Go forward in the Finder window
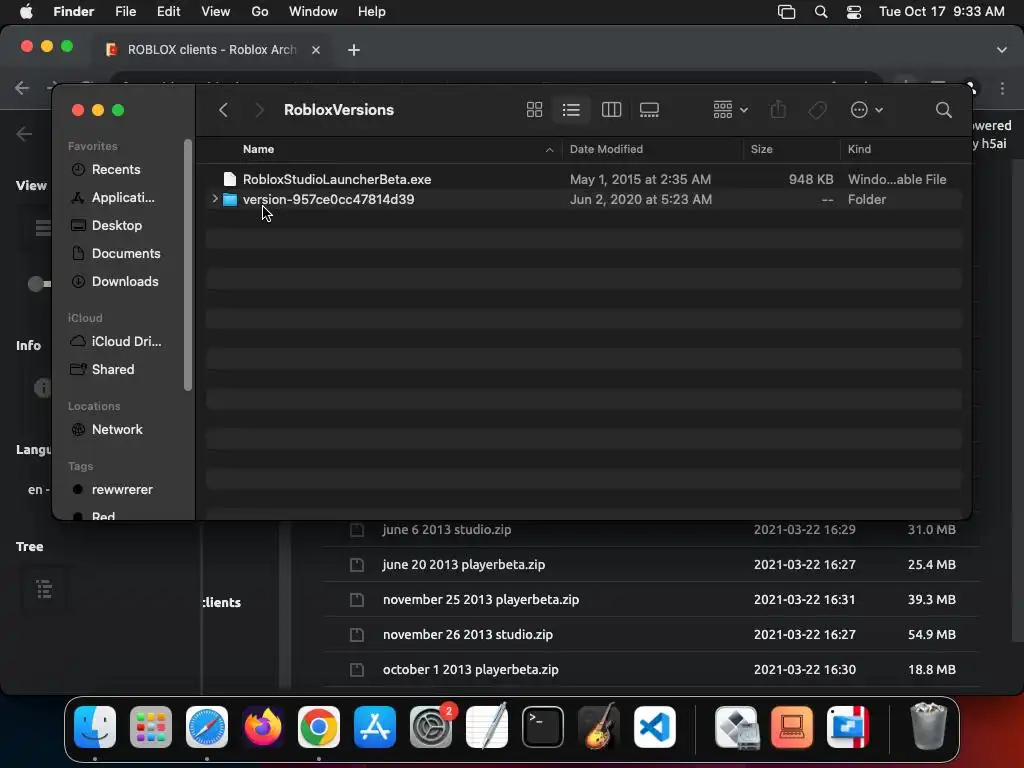This screenshot has width=1024, height=768. (x=259, y=110)
